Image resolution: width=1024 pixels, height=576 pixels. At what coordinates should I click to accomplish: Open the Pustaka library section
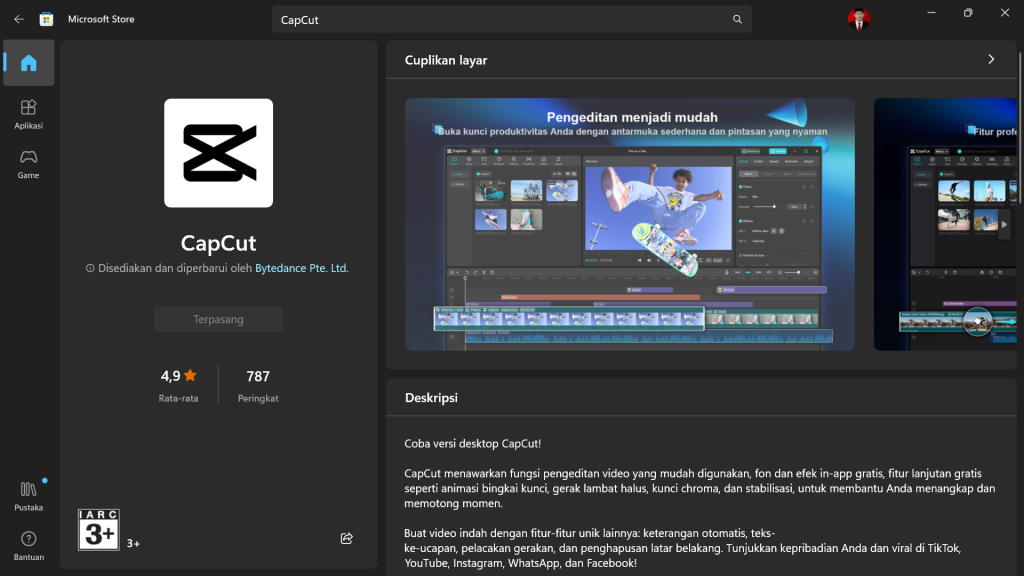(28, 494)
